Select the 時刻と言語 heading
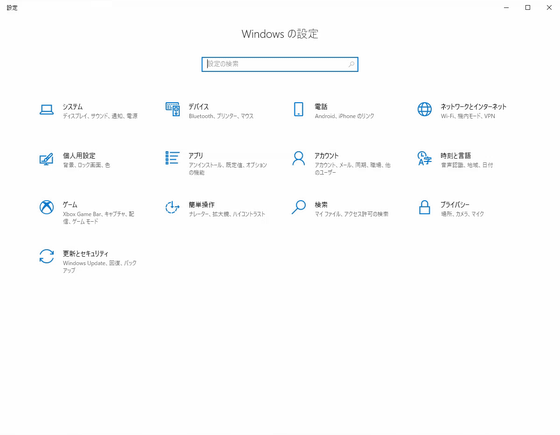Image resolution: width=560 pixels, height=435 pixels. (456, 156)
